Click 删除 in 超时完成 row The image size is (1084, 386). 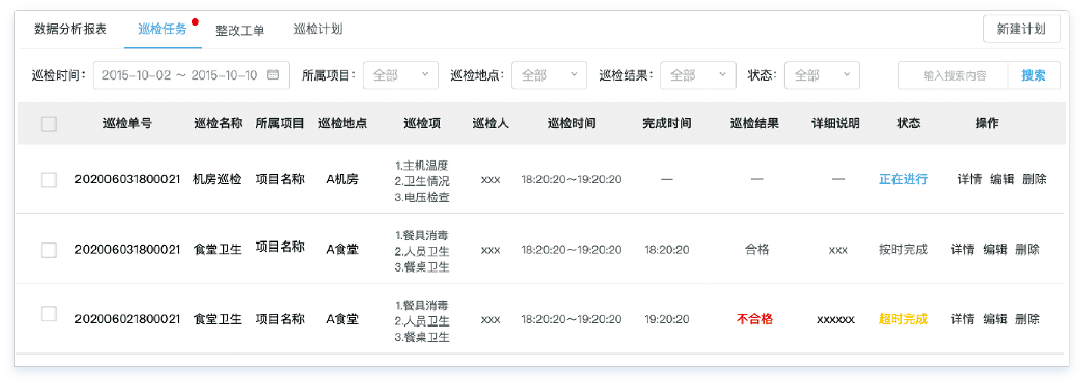tap(1027, 319)
